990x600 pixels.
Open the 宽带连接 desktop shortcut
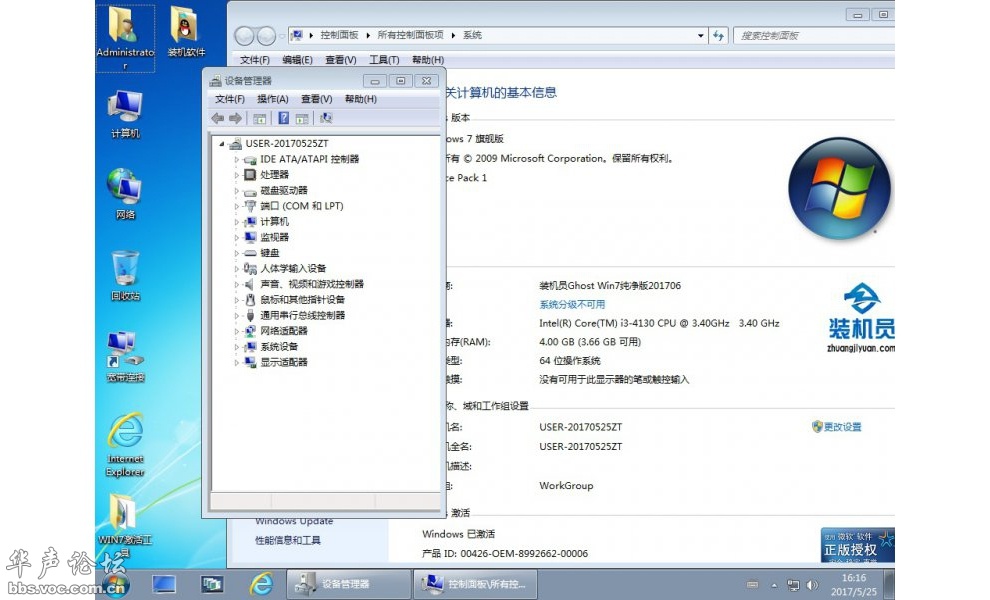125,357
